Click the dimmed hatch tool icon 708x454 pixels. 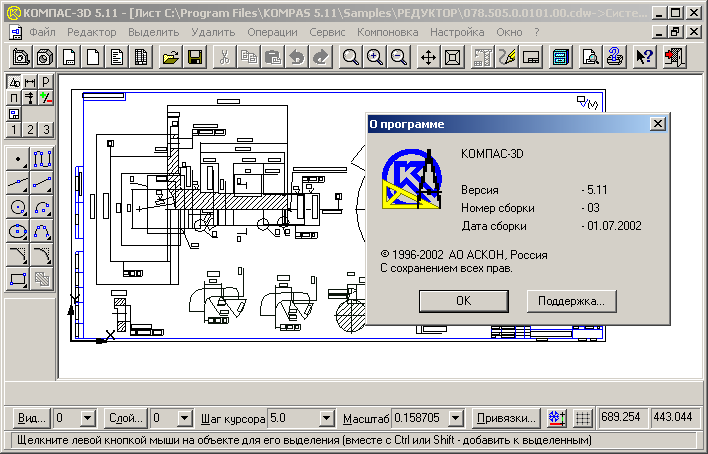(42, 279)
